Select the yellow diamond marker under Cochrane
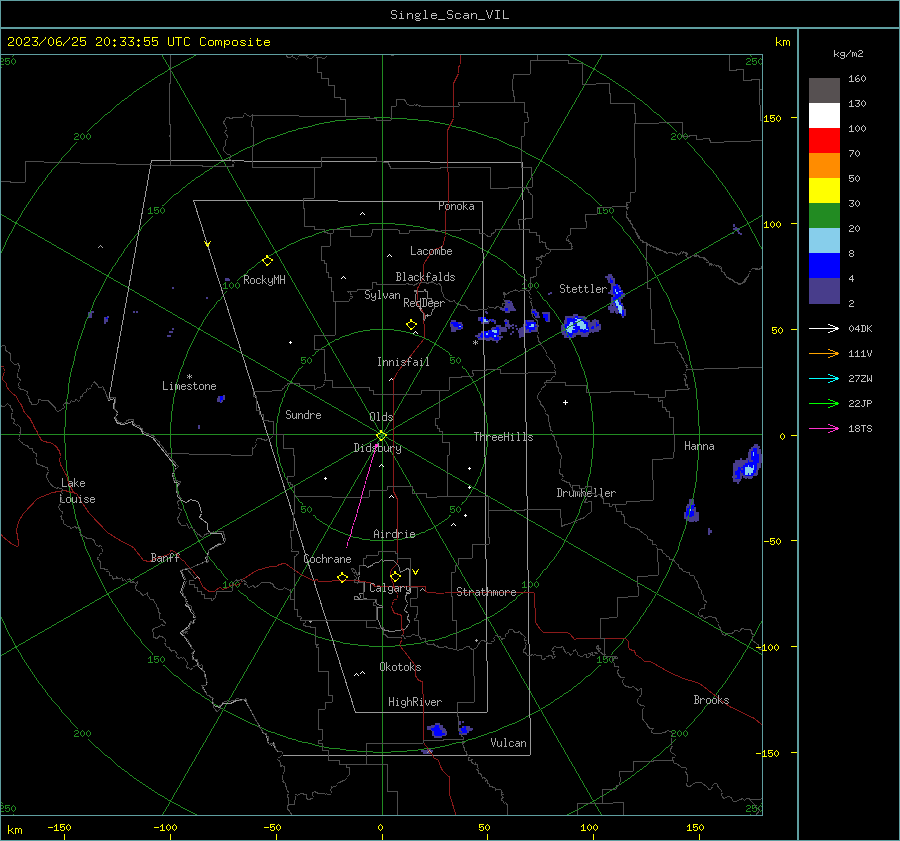Image resolution: width=900 pixels, height=841 pixels. [x=342, y=577]
